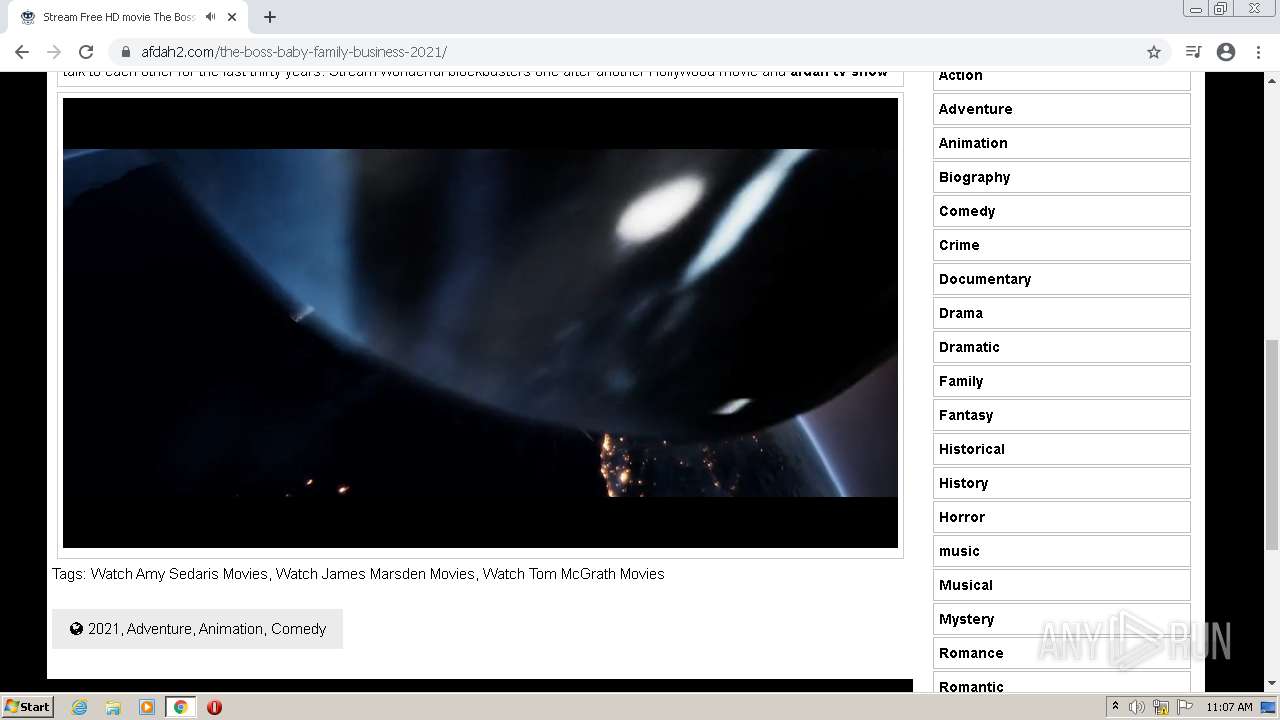Open the Chrome three-dot menu

point(1258,52)
